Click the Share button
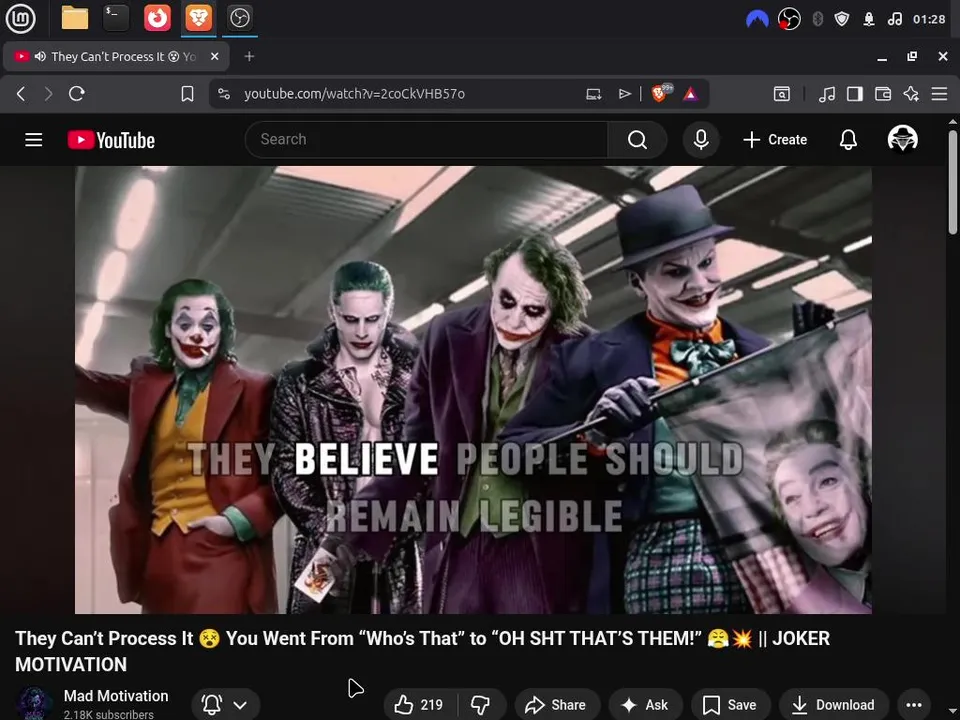Viewport: 960px width, 720px height. (556, 705)
